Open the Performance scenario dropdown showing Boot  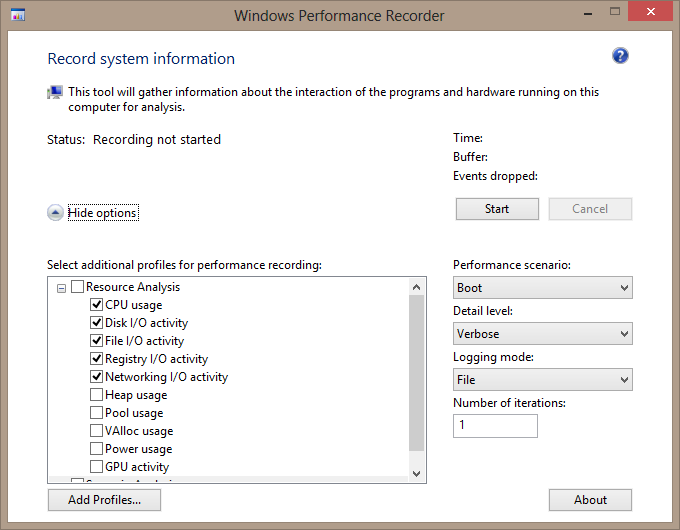click(x=543, y=288)
